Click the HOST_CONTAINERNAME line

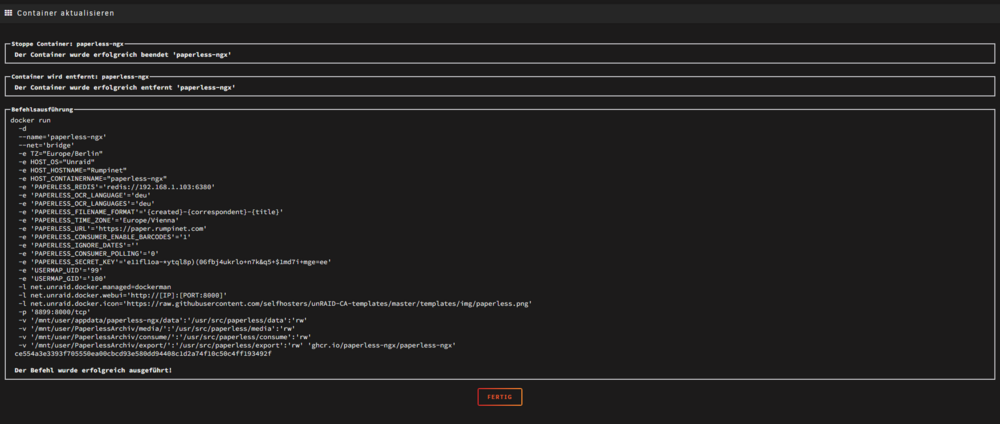pos(92,178)
